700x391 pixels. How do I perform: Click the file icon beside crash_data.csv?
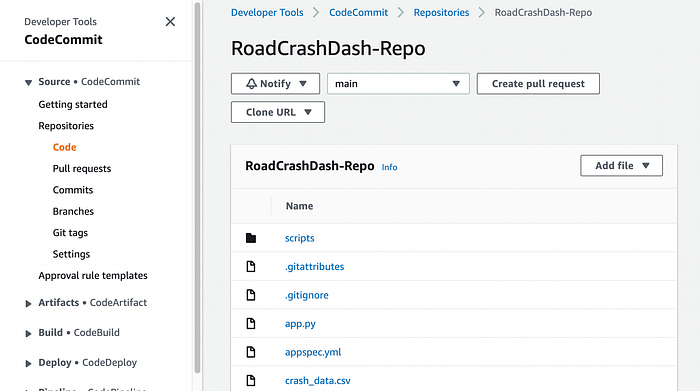tap(251, 381)
